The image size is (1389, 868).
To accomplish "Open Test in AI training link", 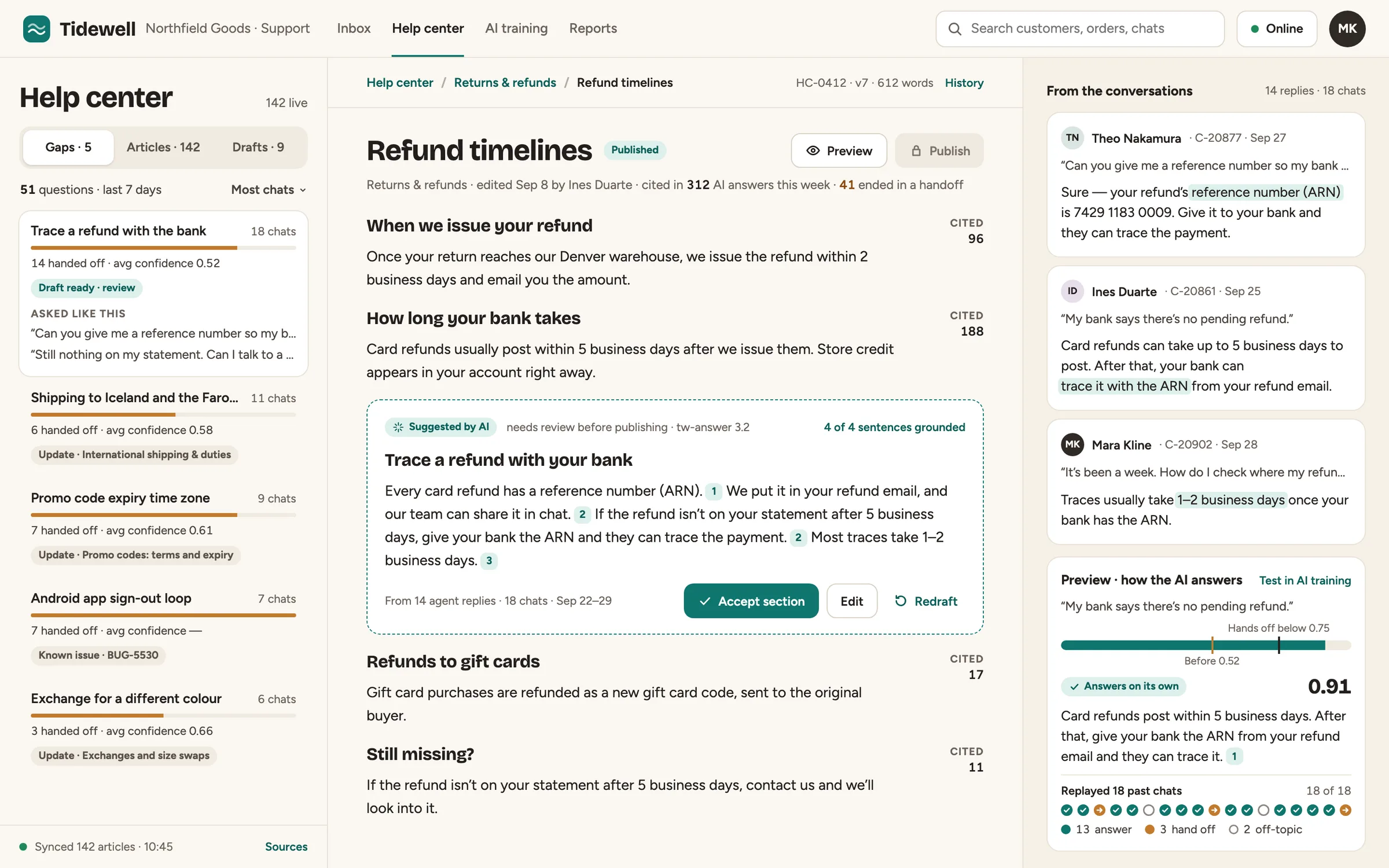I will [1305, 580].
